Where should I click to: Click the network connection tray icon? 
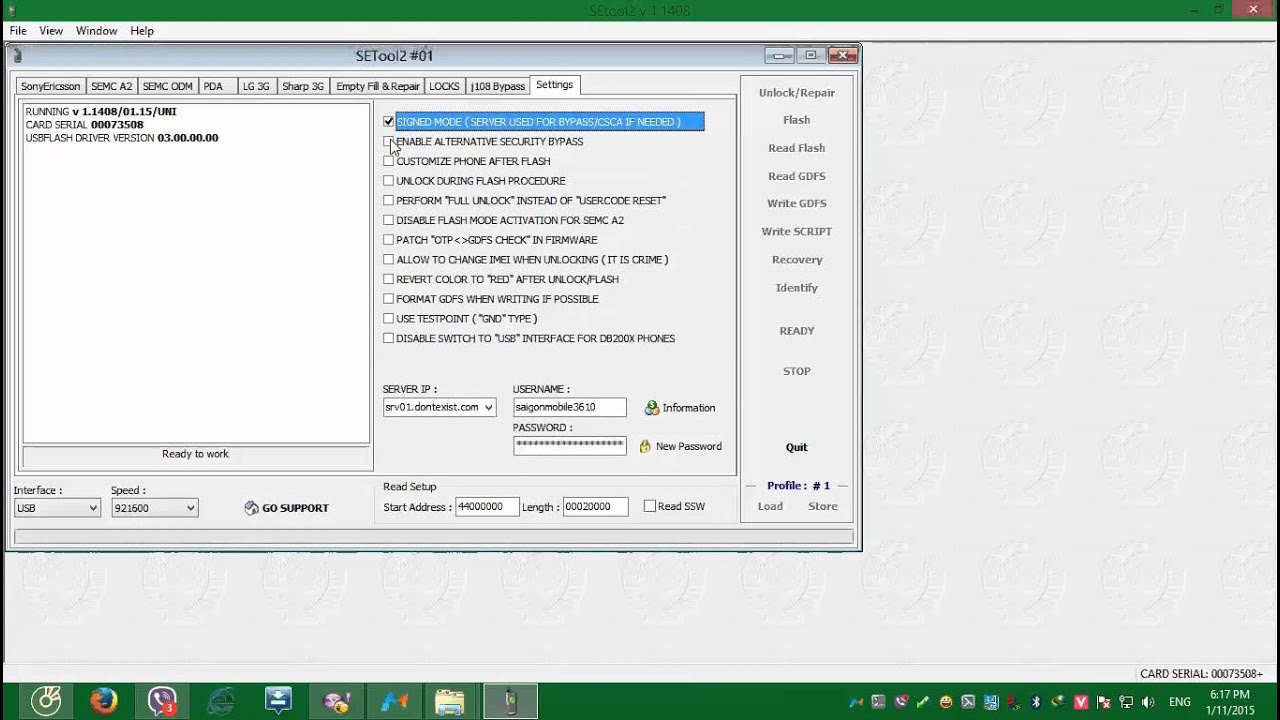pos(1126,702)
